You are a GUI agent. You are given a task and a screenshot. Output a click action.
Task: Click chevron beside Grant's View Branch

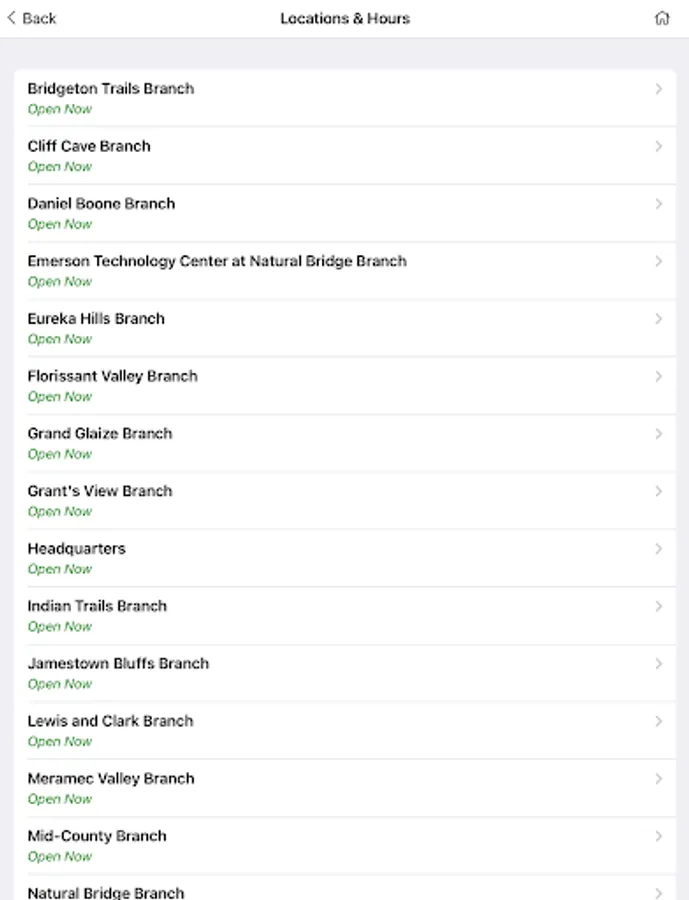(658, 491)
